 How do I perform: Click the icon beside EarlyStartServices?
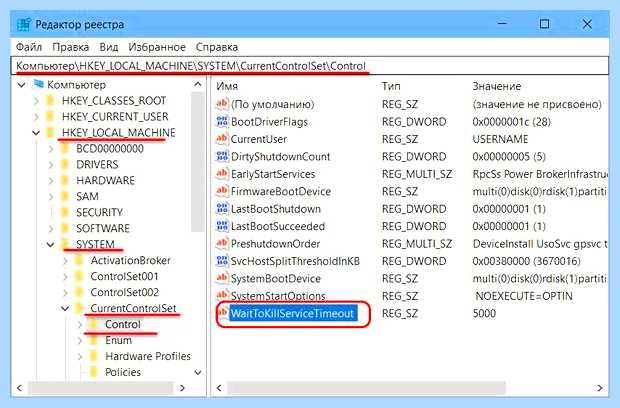pos(222,174)
